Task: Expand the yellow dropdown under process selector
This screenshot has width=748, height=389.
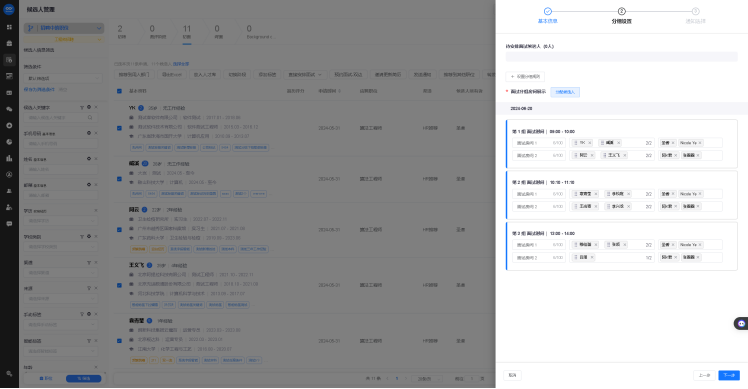Action: click(x=64, y=40)
